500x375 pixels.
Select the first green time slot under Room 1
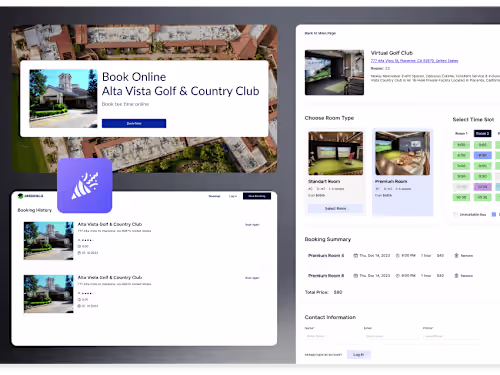(461, 145)
